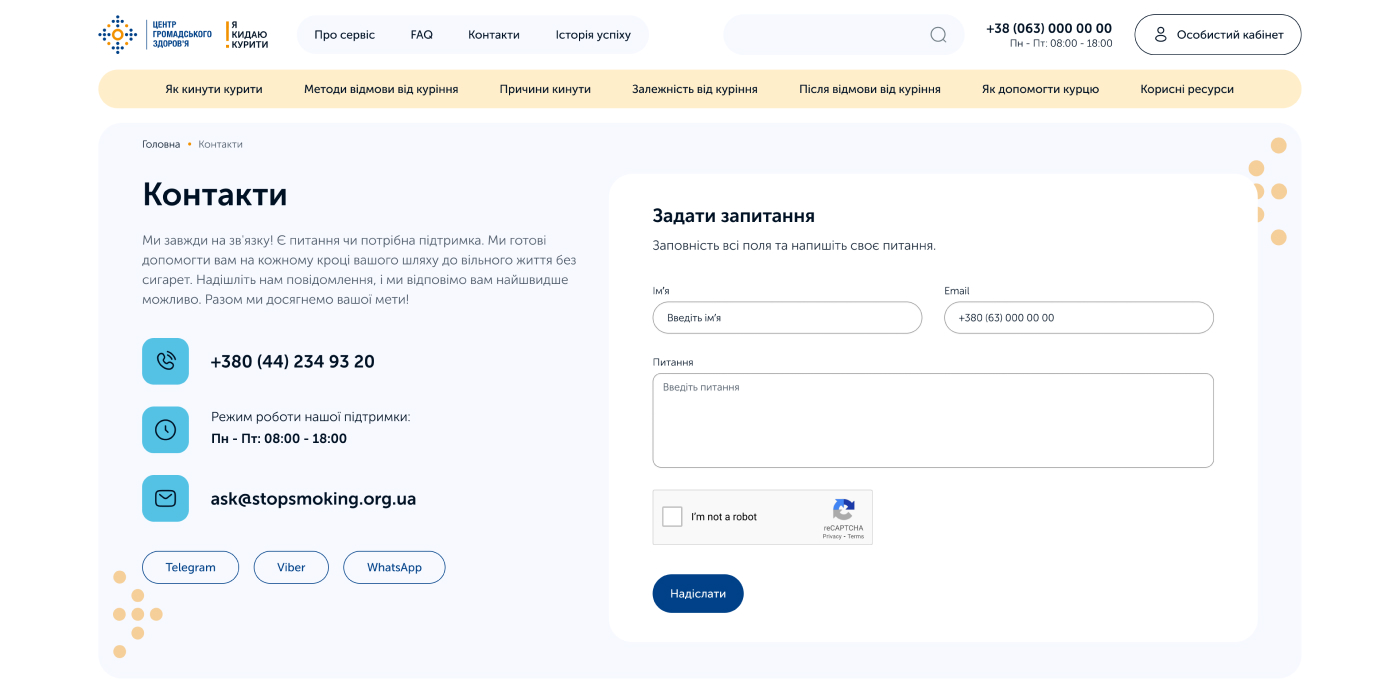This screenshot has width=1400, height=692.
Task: Click into the Питання textarea
Action: click(x=932, y=420)
